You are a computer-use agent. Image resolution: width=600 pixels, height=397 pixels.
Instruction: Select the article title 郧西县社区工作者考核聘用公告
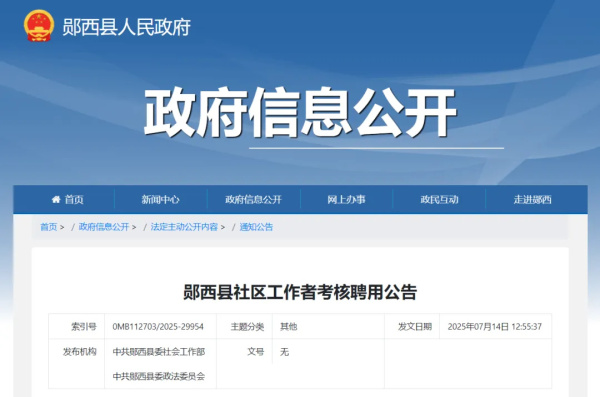coord(300,292)
